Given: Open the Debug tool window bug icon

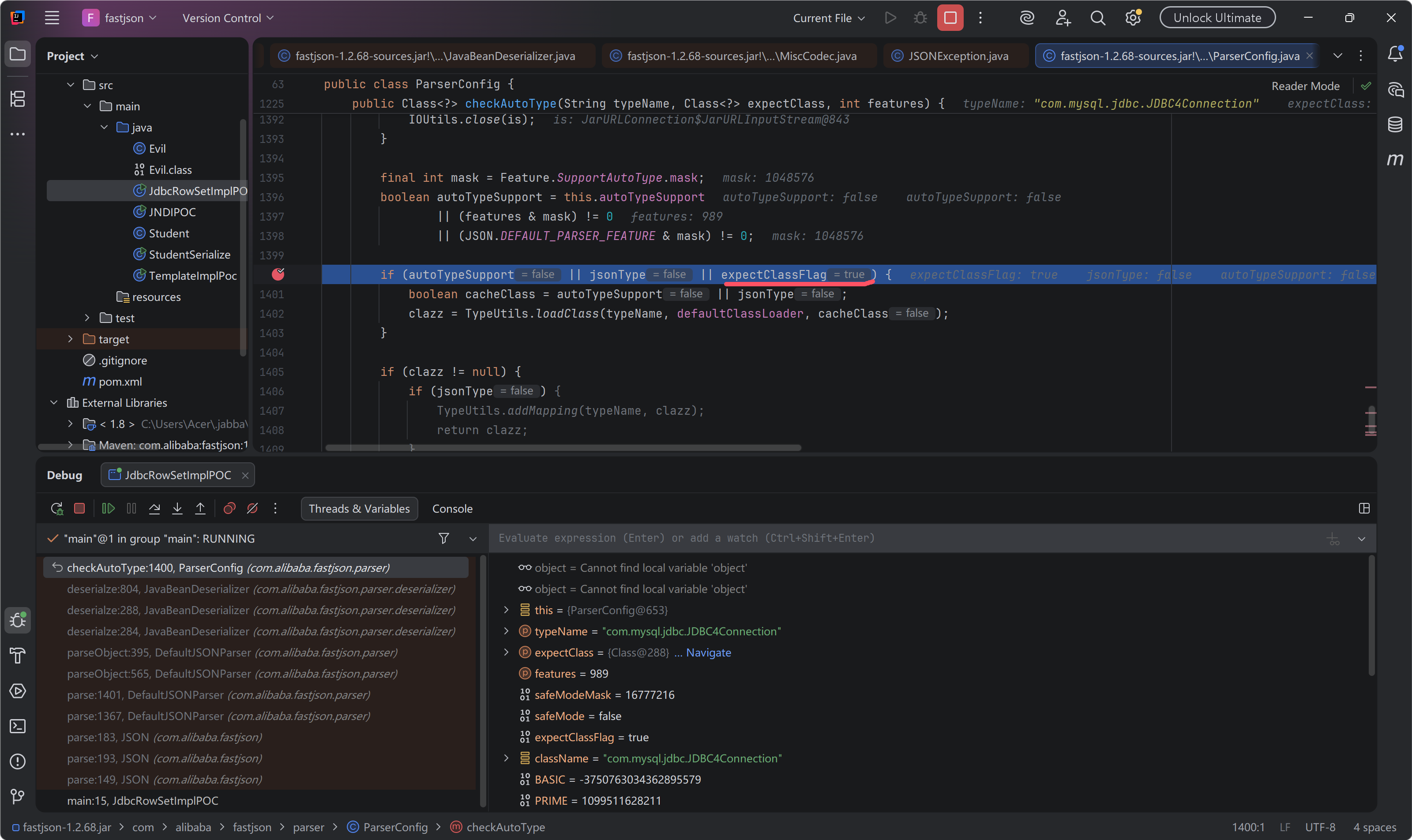Looking at the screenshot, I should pos(18,620).
